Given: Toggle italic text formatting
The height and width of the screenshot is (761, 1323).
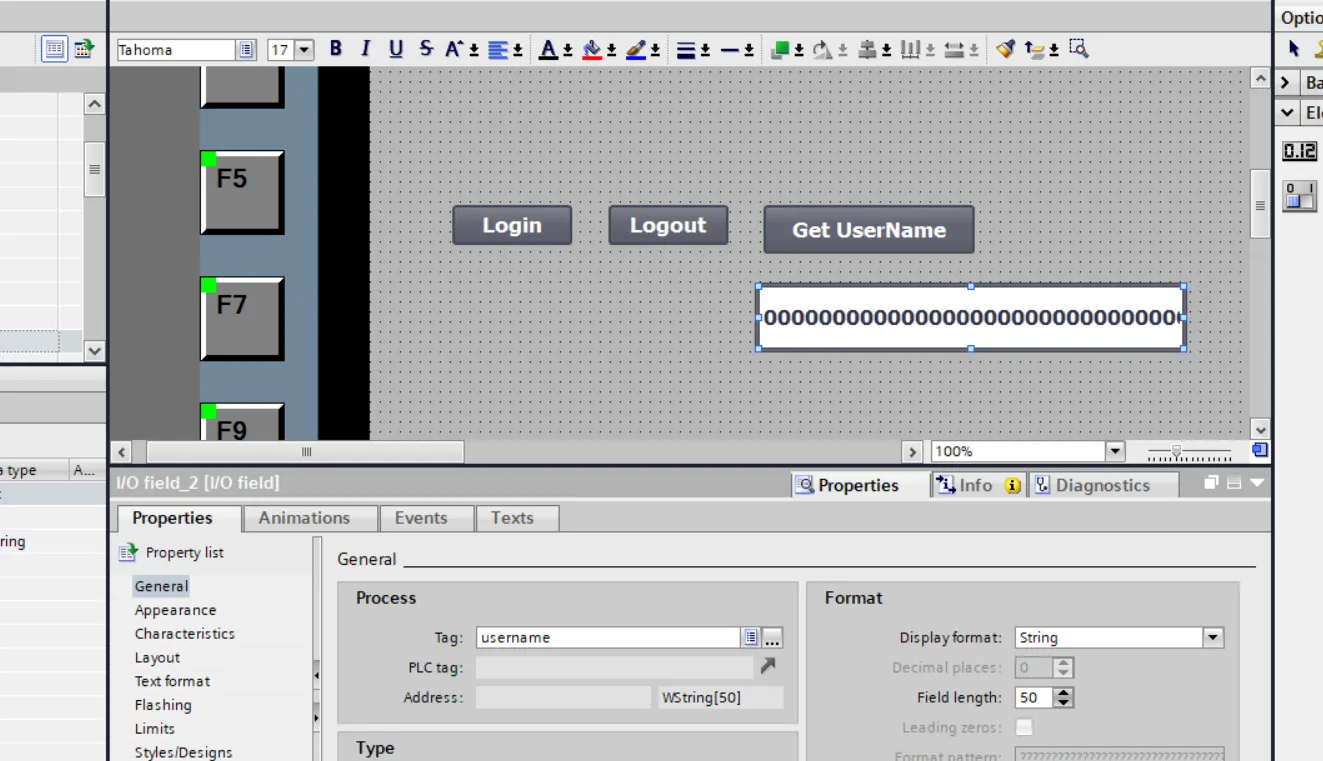Looking at the screenshot, I should 366,49.
